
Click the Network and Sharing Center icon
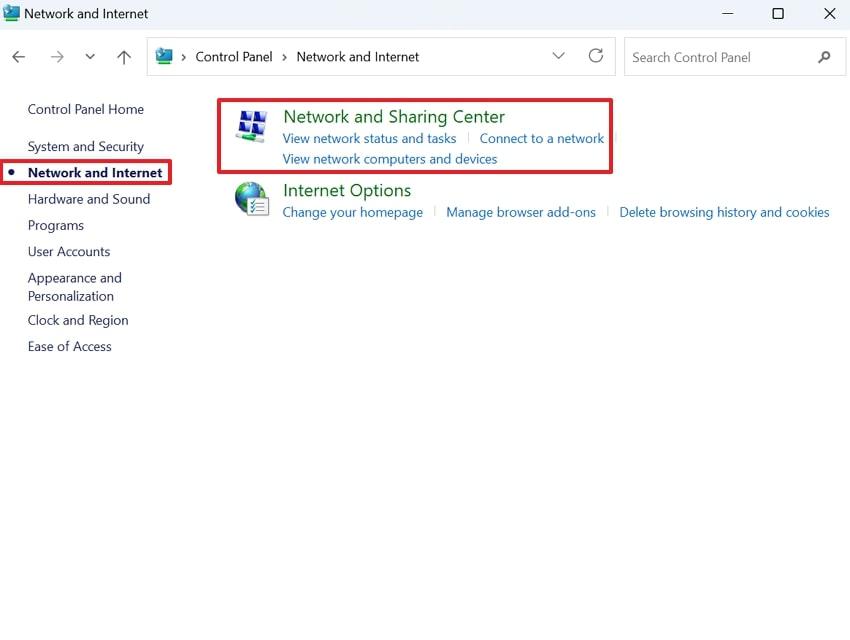click(252, 126)
